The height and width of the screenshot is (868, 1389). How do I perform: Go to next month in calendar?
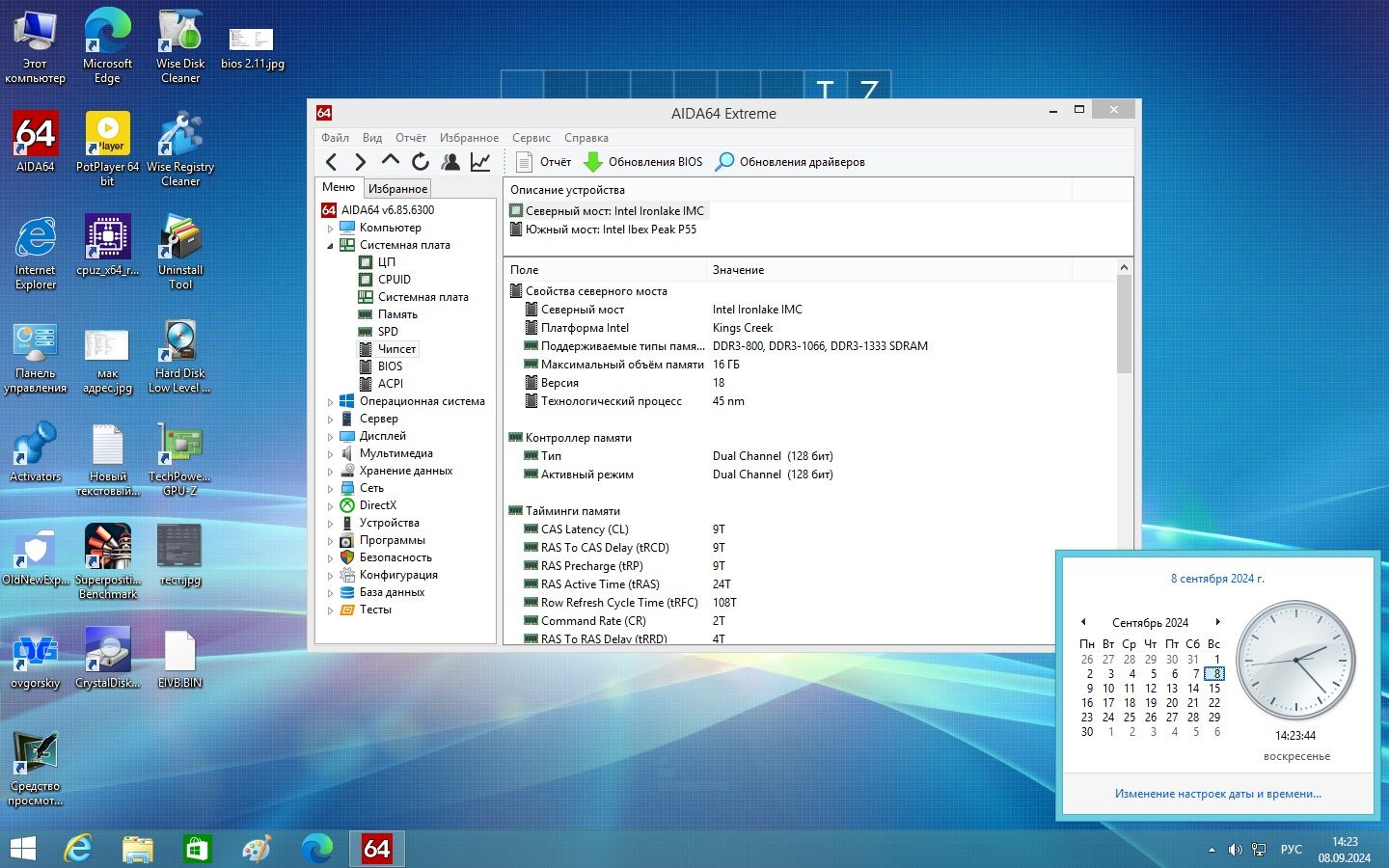tap(1218, 622)
